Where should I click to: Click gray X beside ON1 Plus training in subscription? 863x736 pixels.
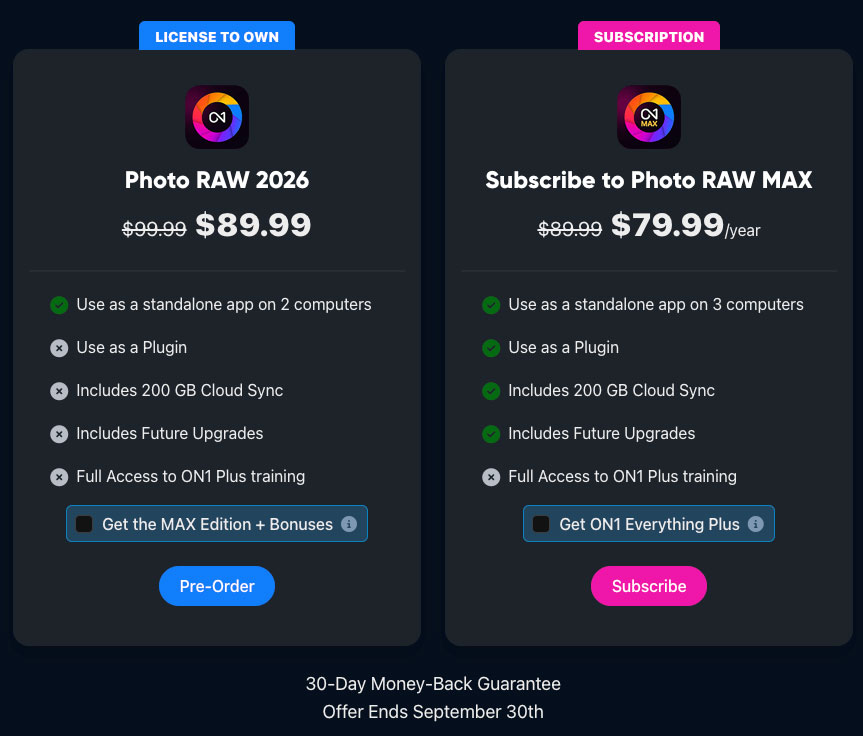pos(491,477)
